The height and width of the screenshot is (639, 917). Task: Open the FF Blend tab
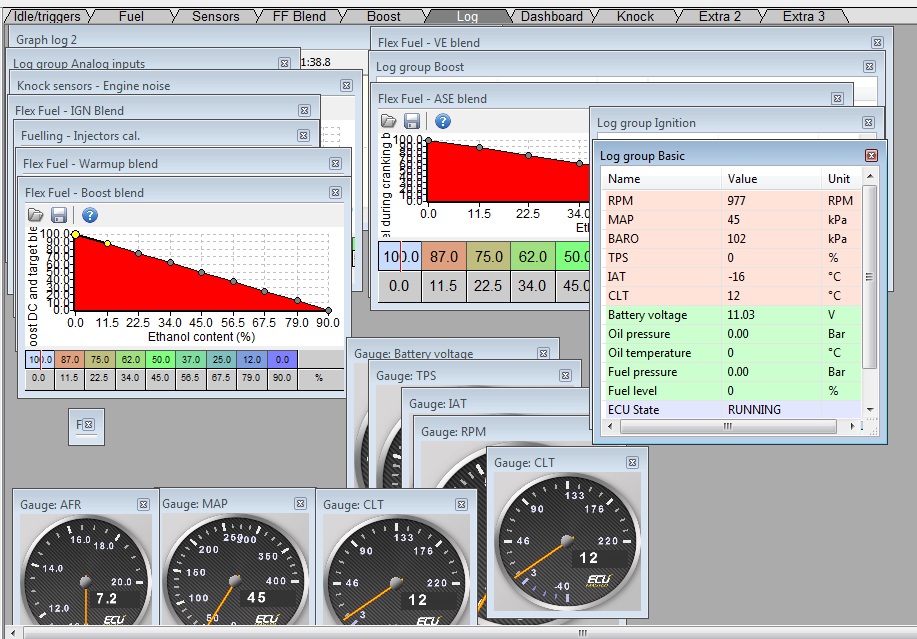pyautogui.click(x=298, y=16)
